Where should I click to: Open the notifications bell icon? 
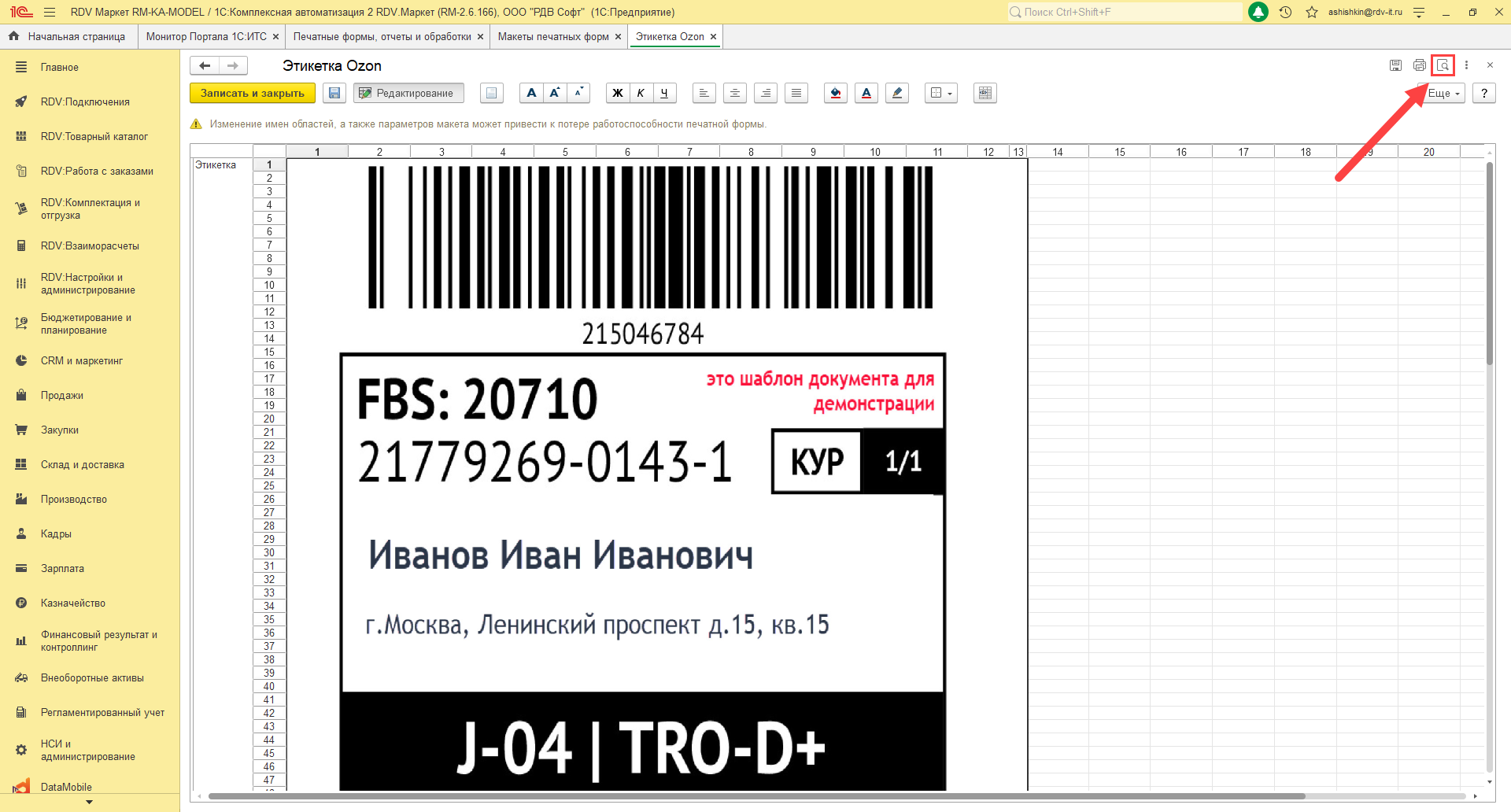(1258, 12)
